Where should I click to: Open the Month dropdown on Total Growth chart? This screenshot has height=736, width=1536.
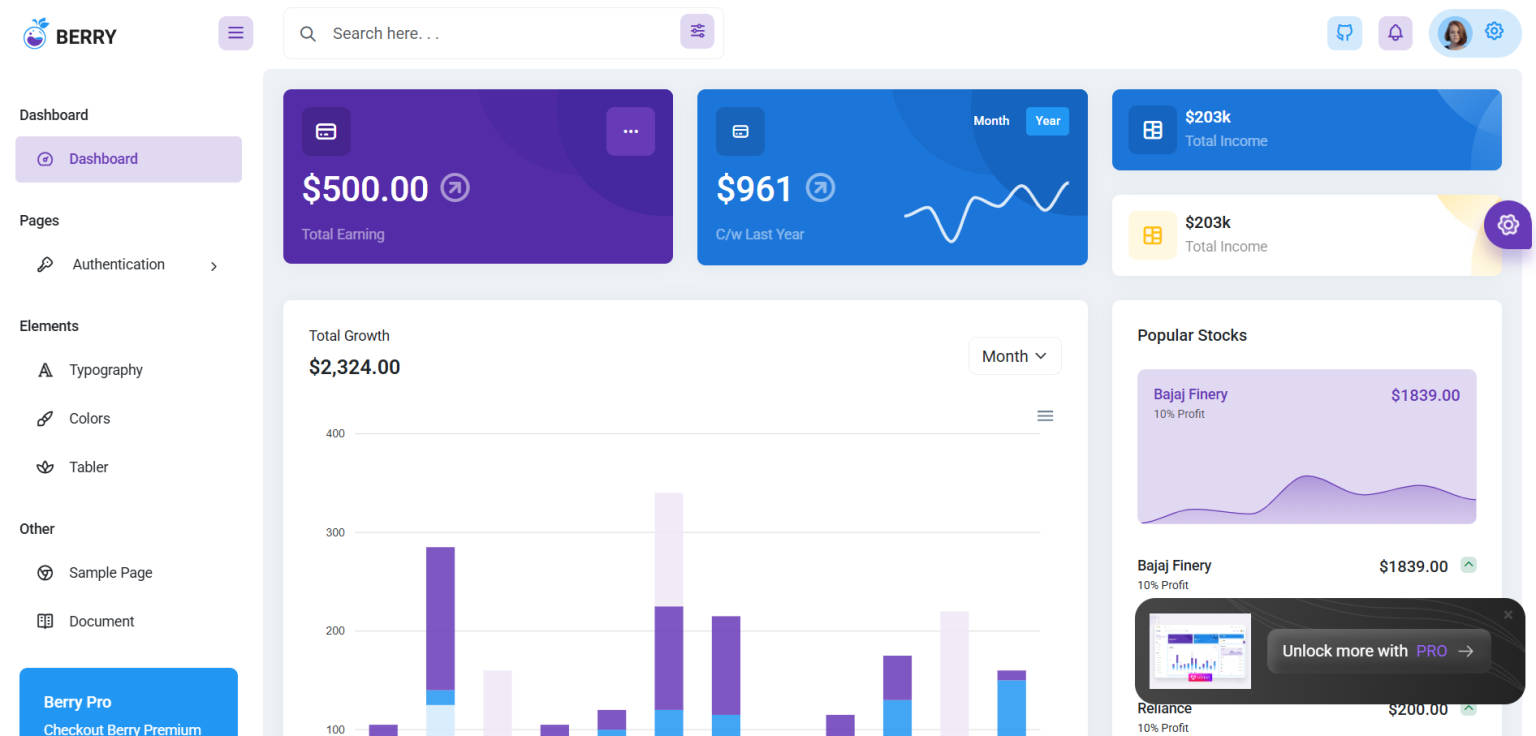point(1014,355)
